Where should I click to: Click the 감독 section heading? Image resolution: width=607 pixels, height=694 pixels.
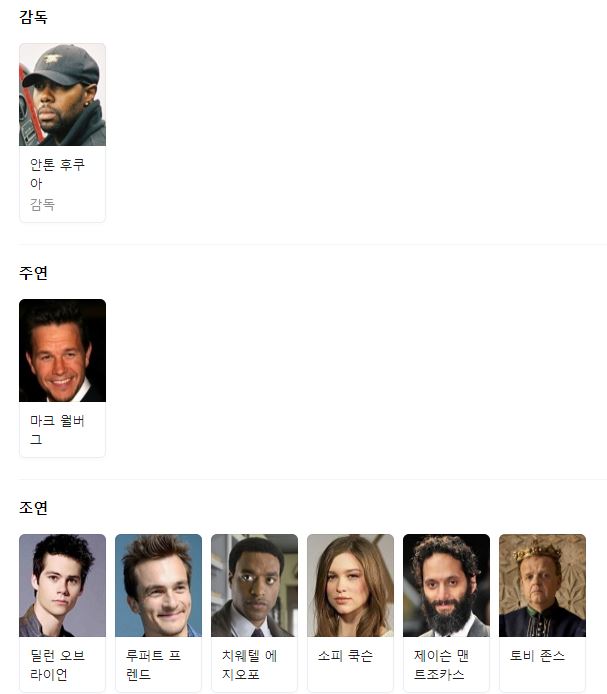[33, 17]
